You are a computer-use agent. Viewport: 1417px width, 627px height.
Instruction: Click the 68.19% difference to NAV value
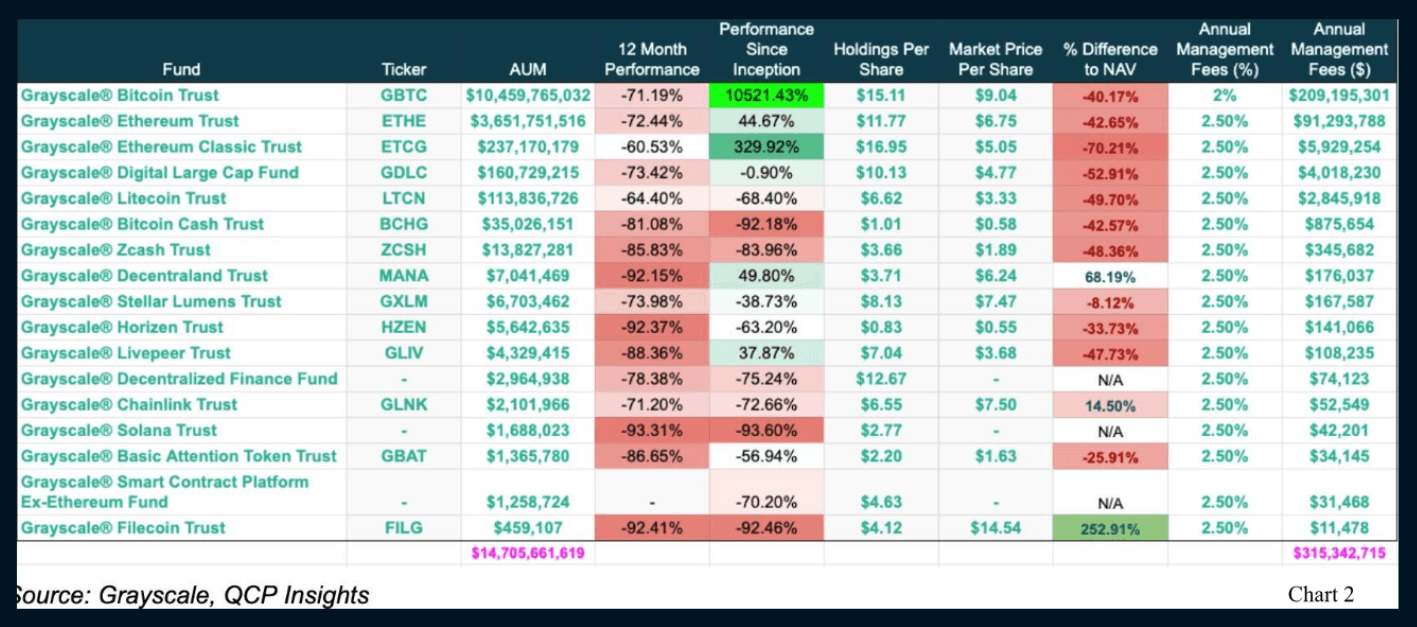(1110, 276)
